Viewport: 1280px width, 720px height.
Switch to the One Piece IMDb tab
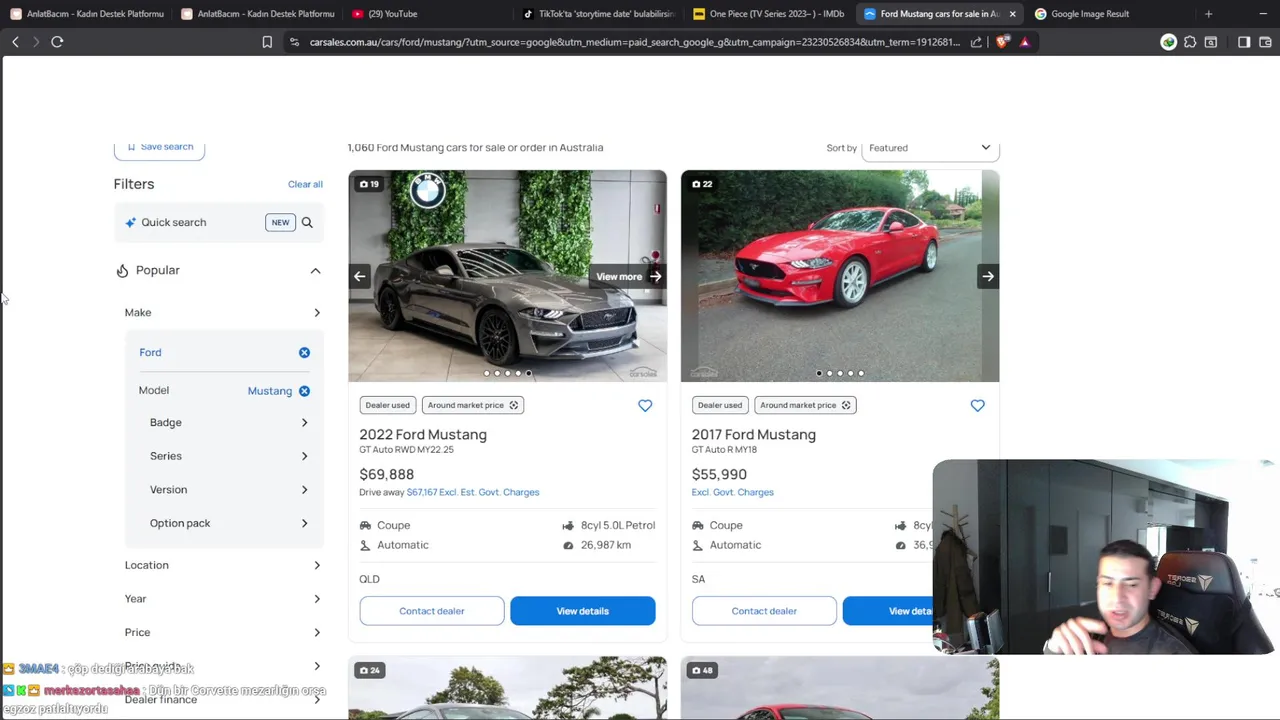point(769,14)
